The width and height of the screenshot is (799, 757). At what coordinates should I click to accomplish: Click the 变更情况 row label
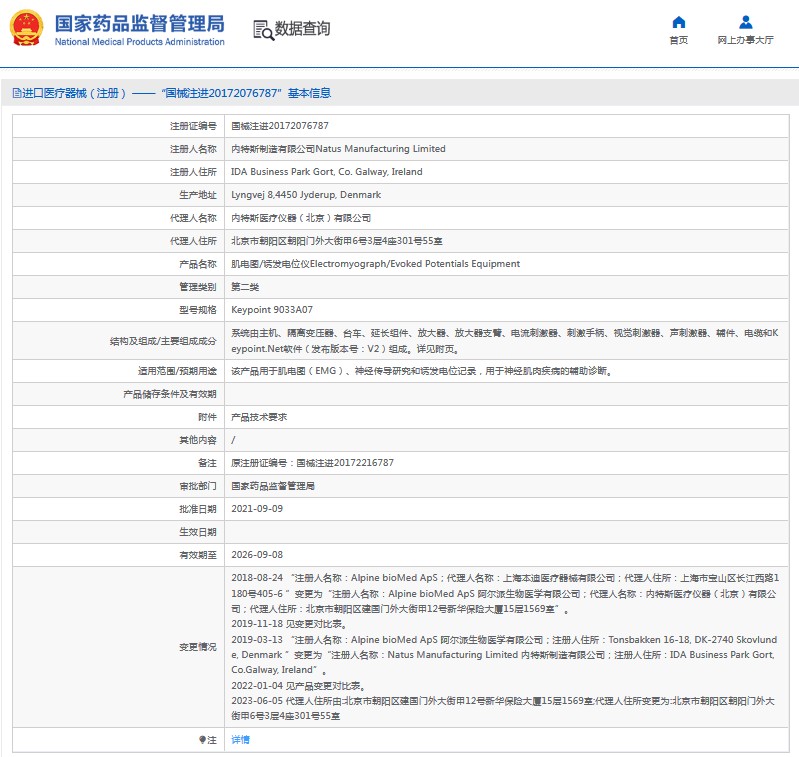point(195,647)
